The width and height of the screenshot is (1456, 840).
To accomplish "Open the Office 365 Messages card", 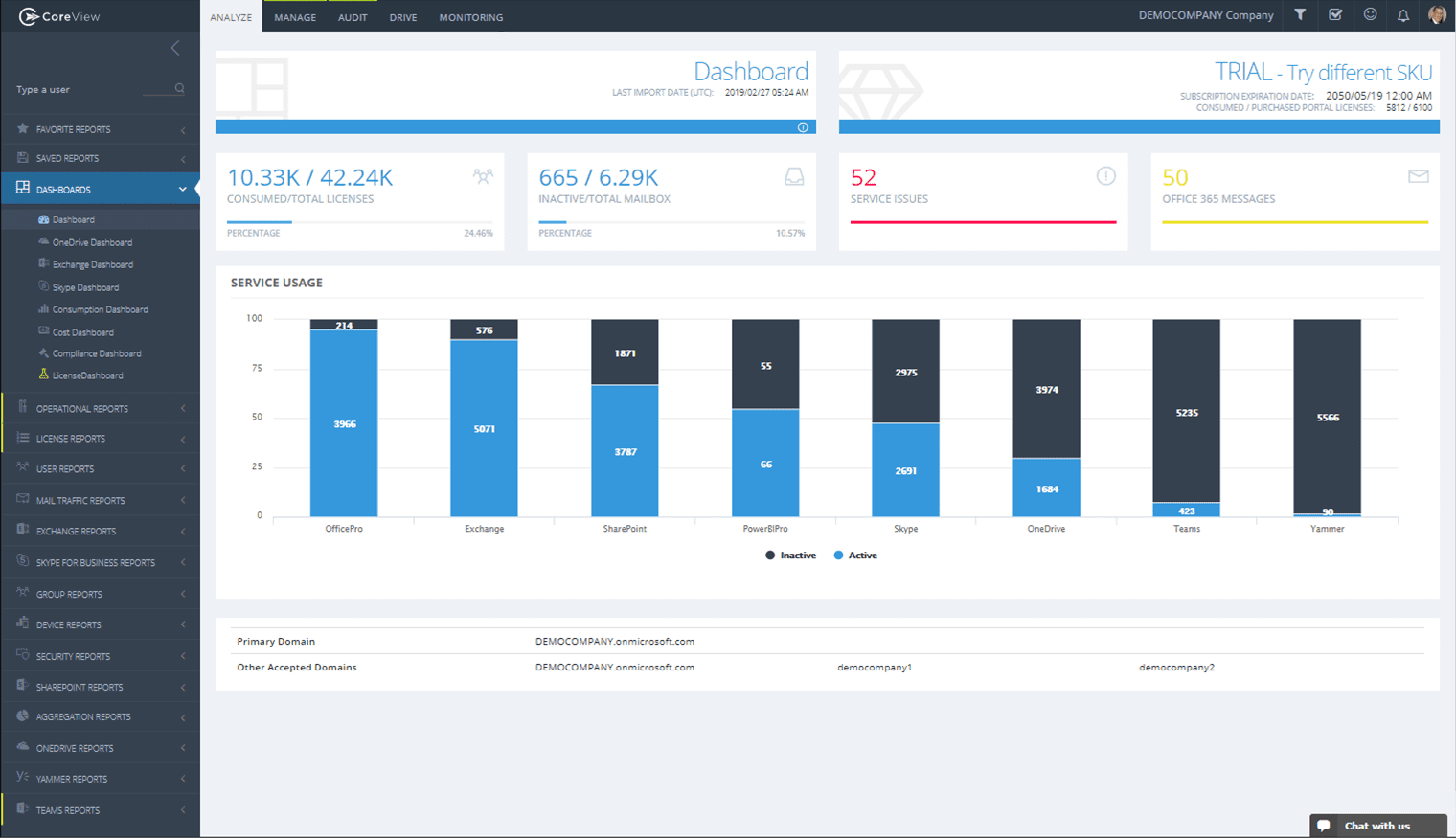I will pyautogui.click(x=1295, y=202).
